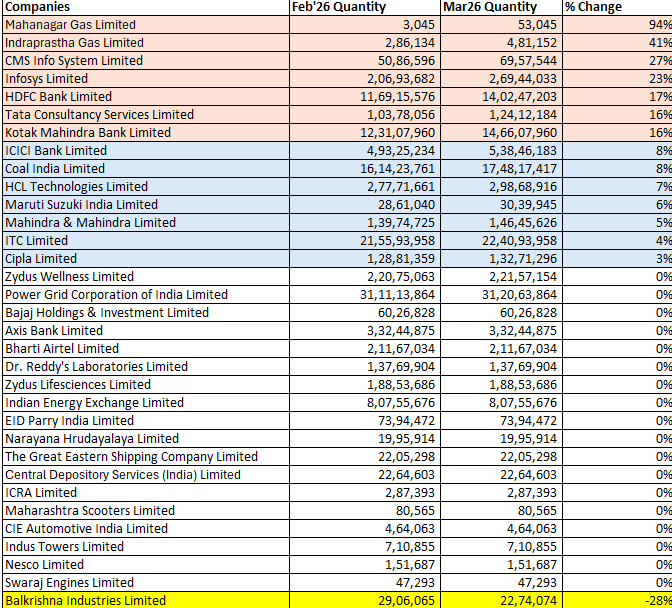The image size is (672, 608).
Task: Select Mar quantity 53,045 cell
Action: click(501, 25)
